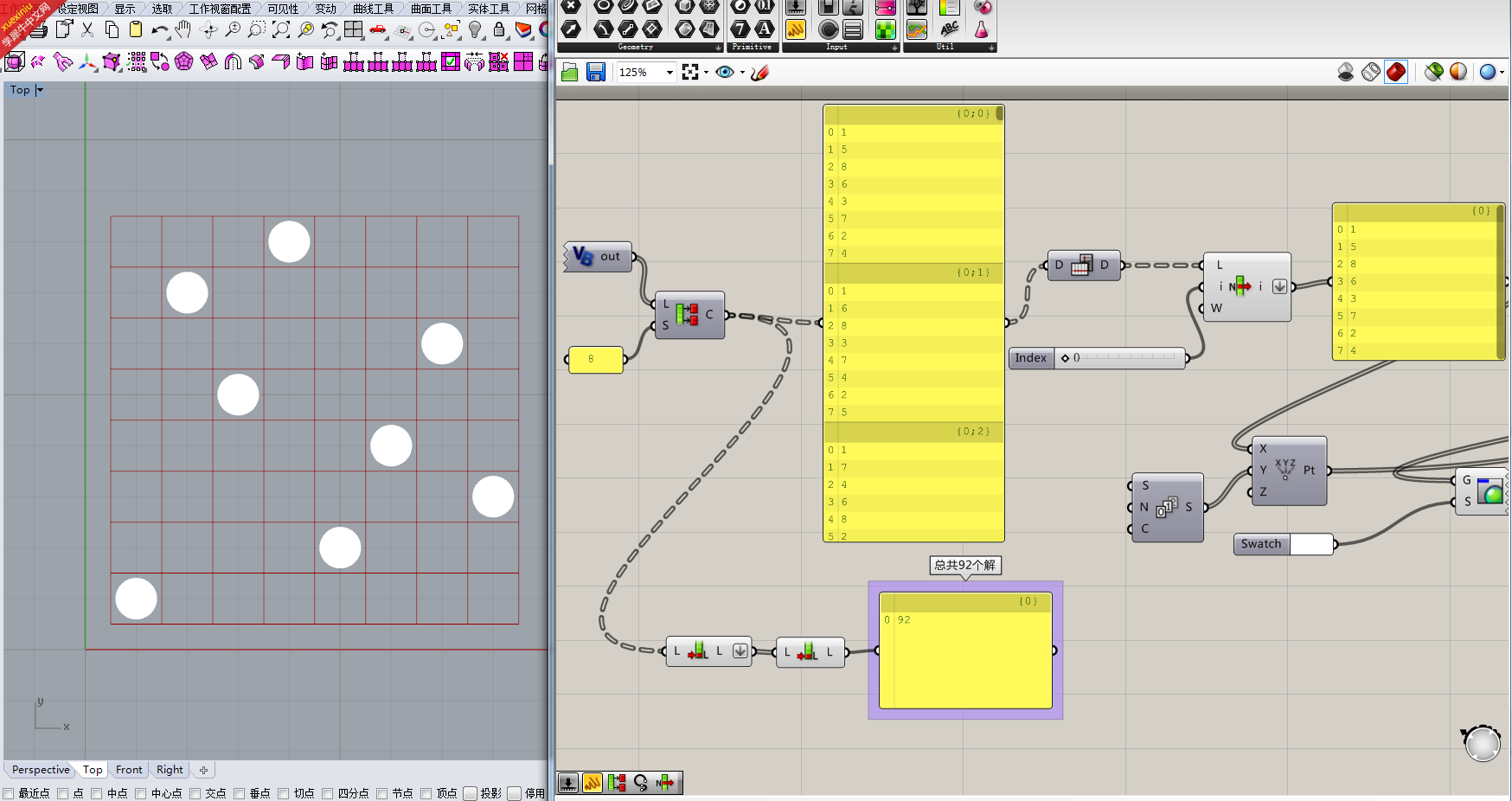Open the dropdown arrow beside zoom extents icon
This screenshot has height=801, width=1512.
(x=707, y=73)
